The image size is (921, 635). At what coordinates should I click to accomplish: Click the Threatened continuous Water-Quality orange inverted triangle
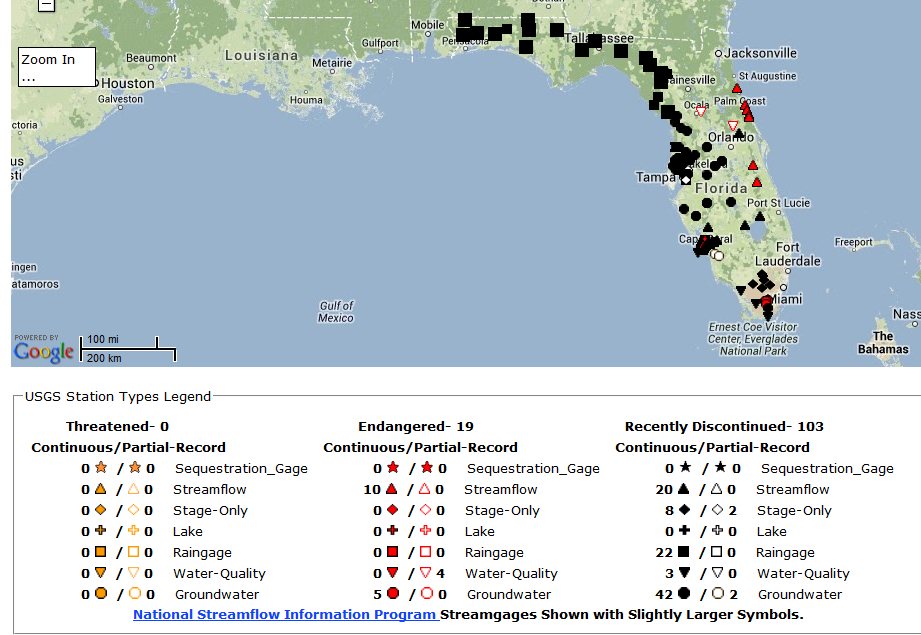[x=100, y=572]
